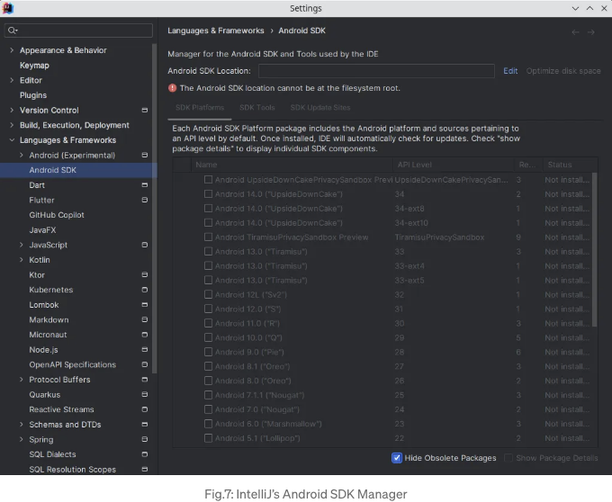Click project-level badge icon next to SQL Resolution Scopes

(144, 470)
